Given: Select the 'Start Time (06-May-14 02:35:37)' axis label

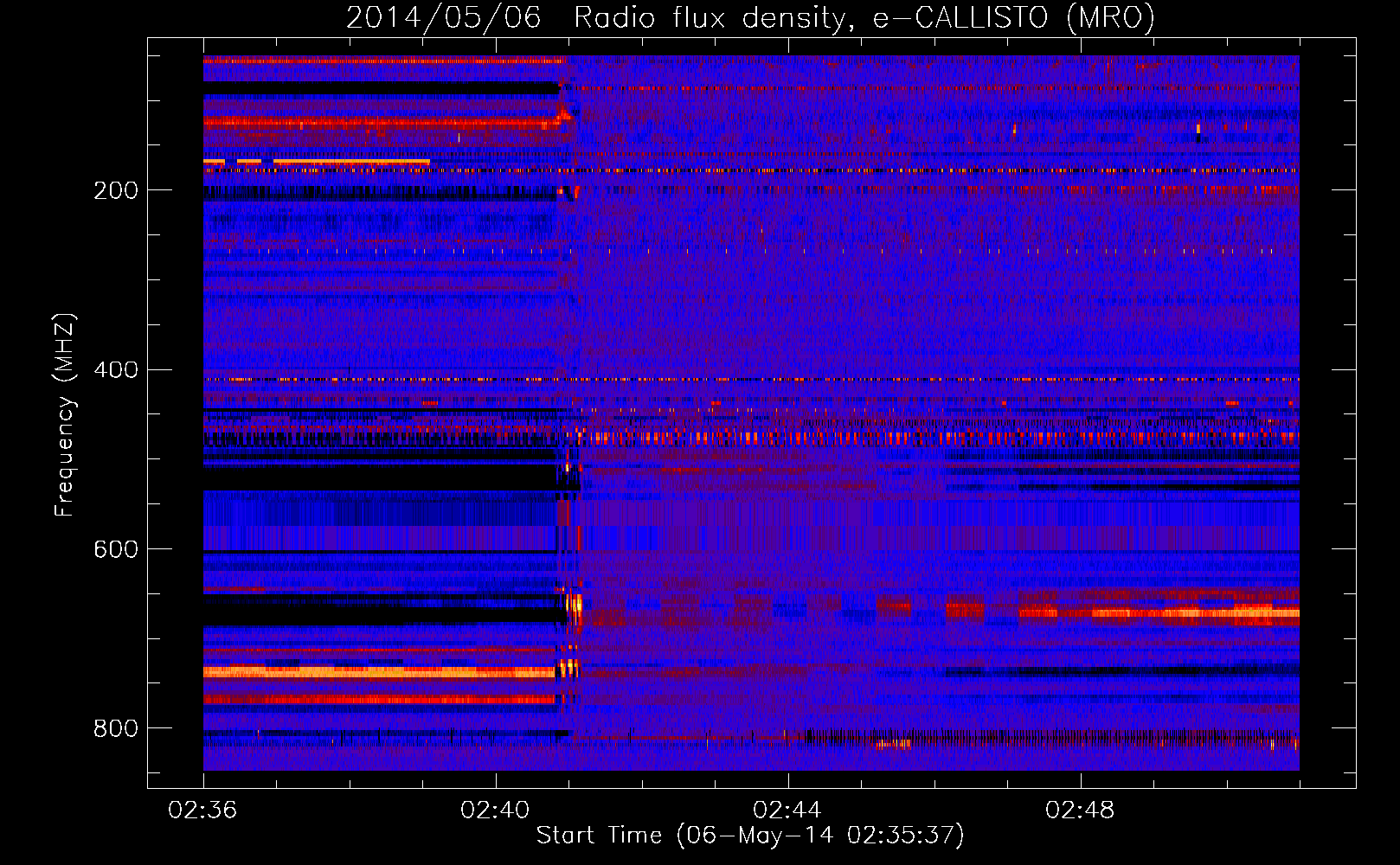Looking at the screenshot, I should pyautogui.click(x=750, y=836).
